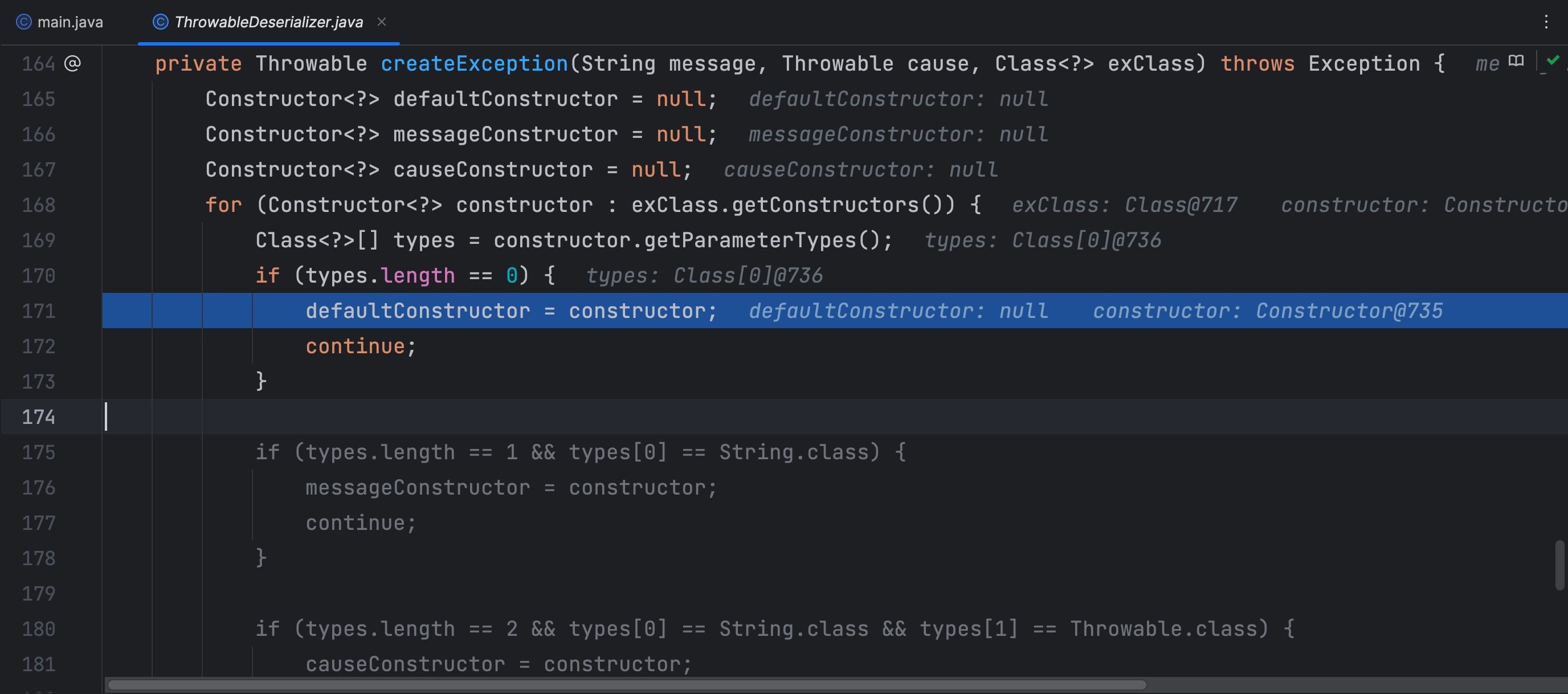Viewport: 1568px width, 694px height.
Task: Click line number 168 in gutter
Action: click(x=38, y=205)
